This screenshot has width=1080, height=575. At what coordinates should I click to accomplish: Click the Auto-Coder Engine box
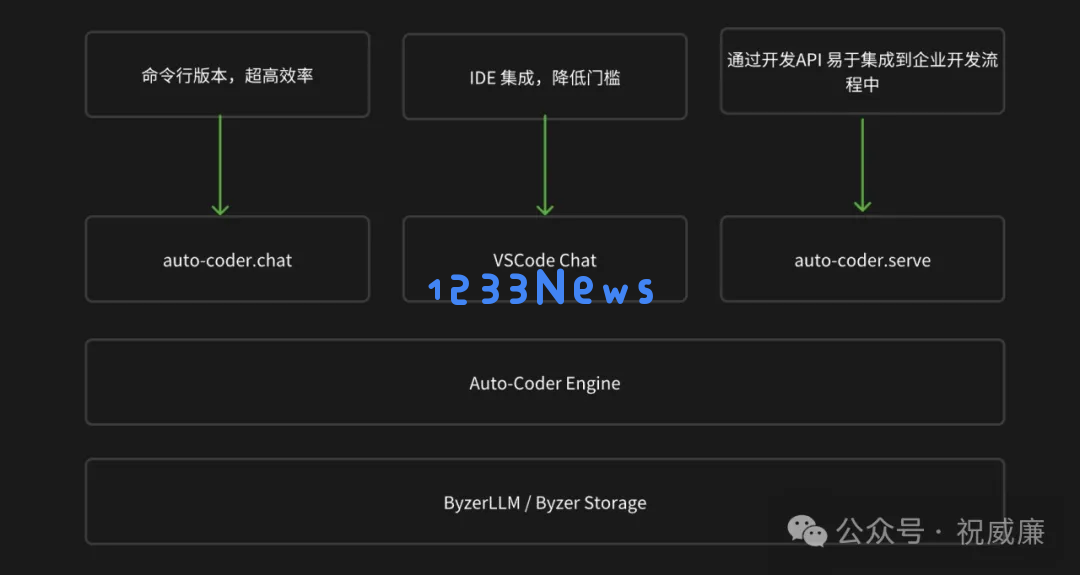(x=545, y=381)
